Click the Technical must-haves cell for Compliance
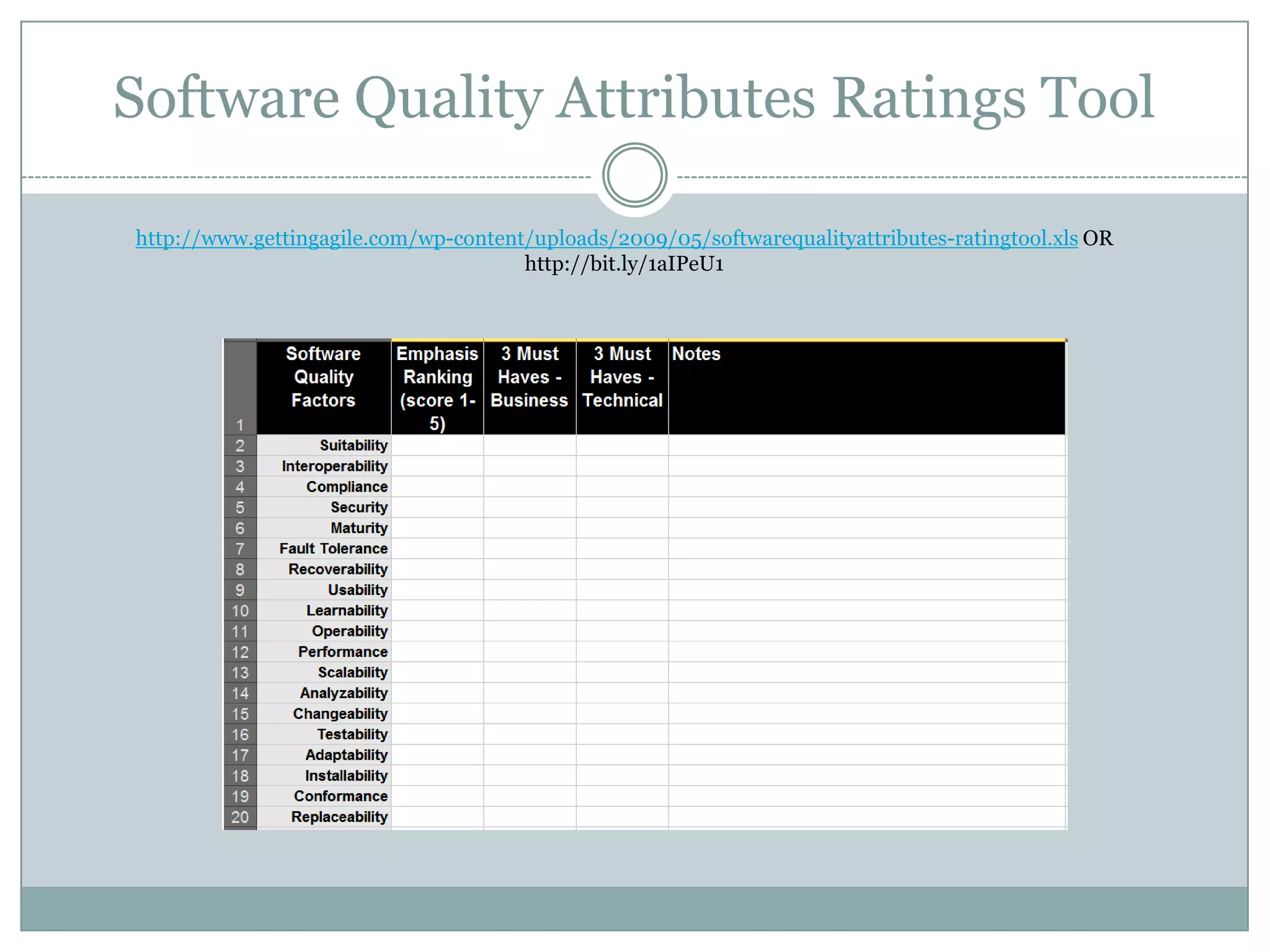Image resolution: width=1270 pixels, height=952 pixels. (x=623, y=487)
